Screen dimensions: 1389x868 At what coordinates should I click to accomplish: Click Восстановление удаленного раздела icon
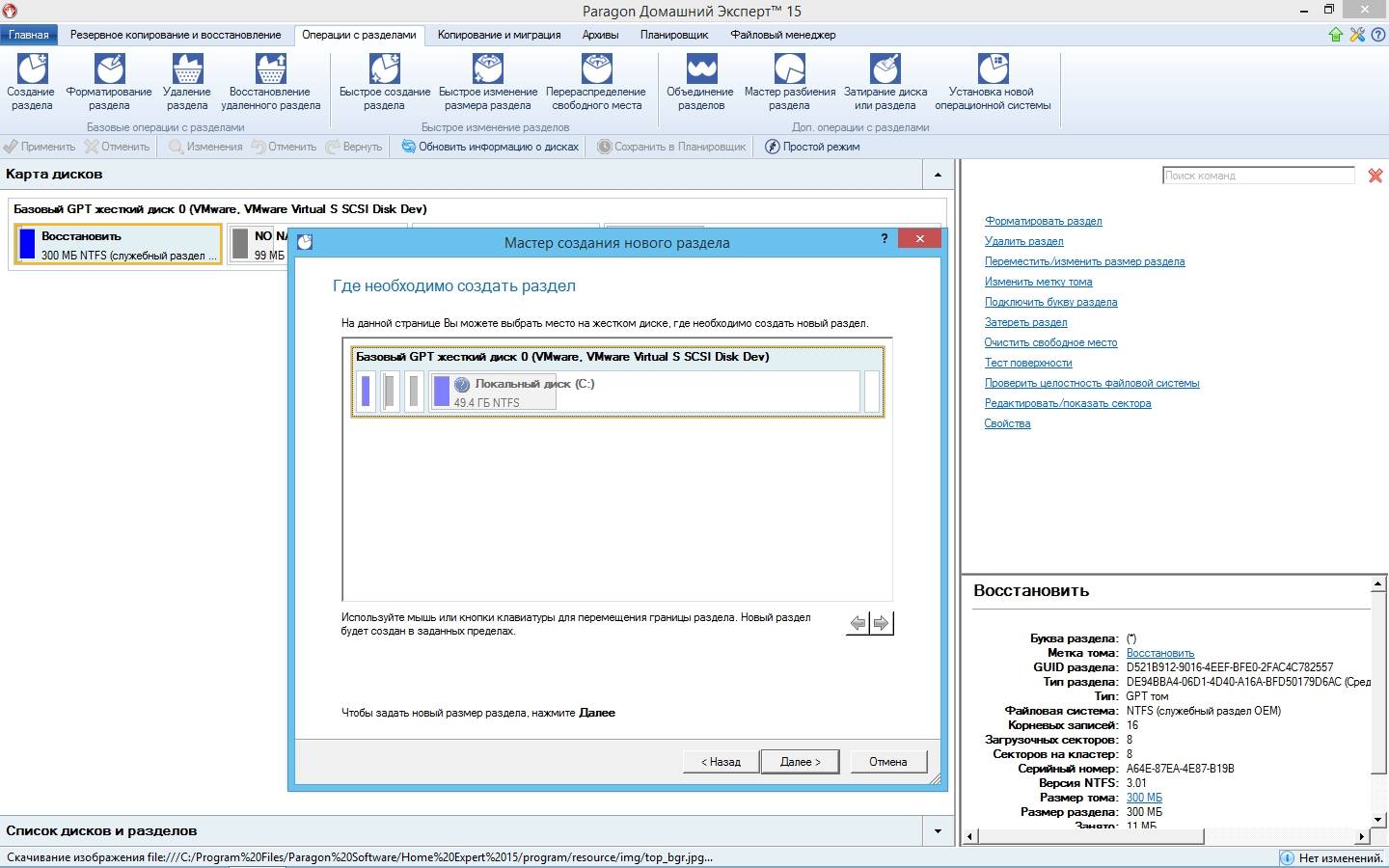(270, 69)
